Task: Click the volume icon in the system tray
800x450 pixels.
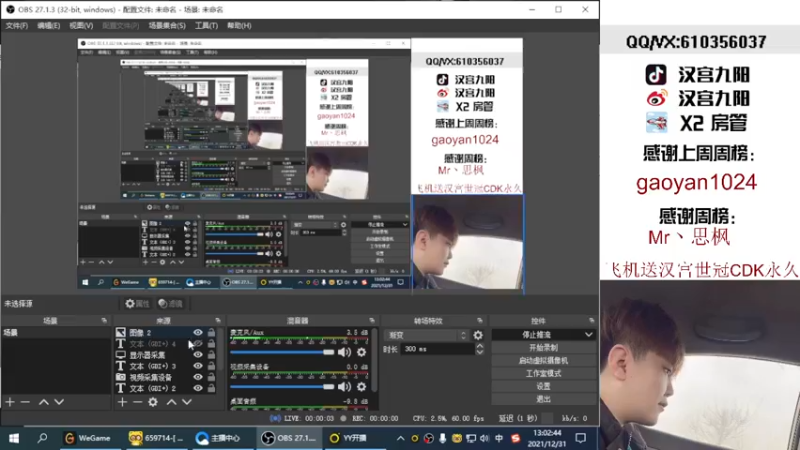Action: point(484,438)
